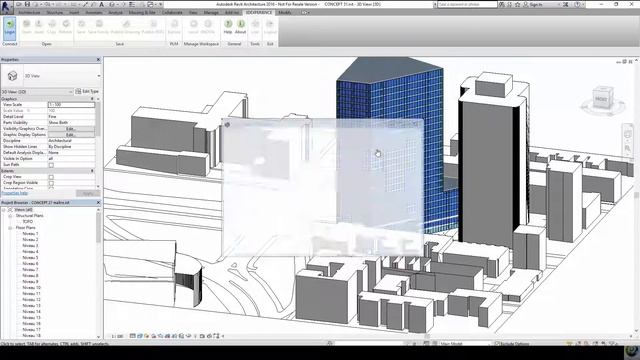Select Niveau 17 floor plan
The height and width of the screenshot is (360, 640).
tap(31, 329)
